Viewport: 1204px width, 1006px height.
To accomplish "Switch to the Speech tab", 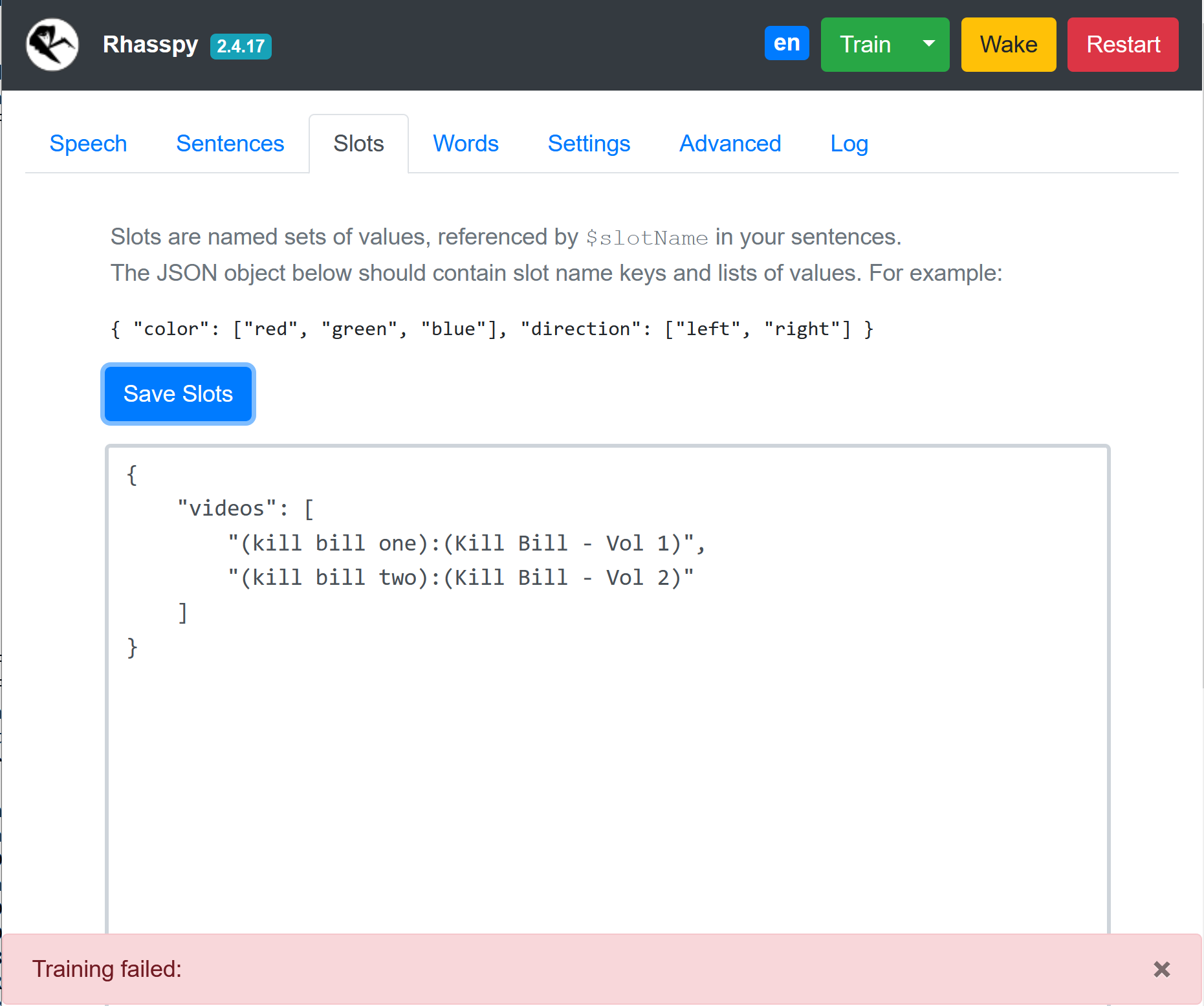I will coord(88,144).
